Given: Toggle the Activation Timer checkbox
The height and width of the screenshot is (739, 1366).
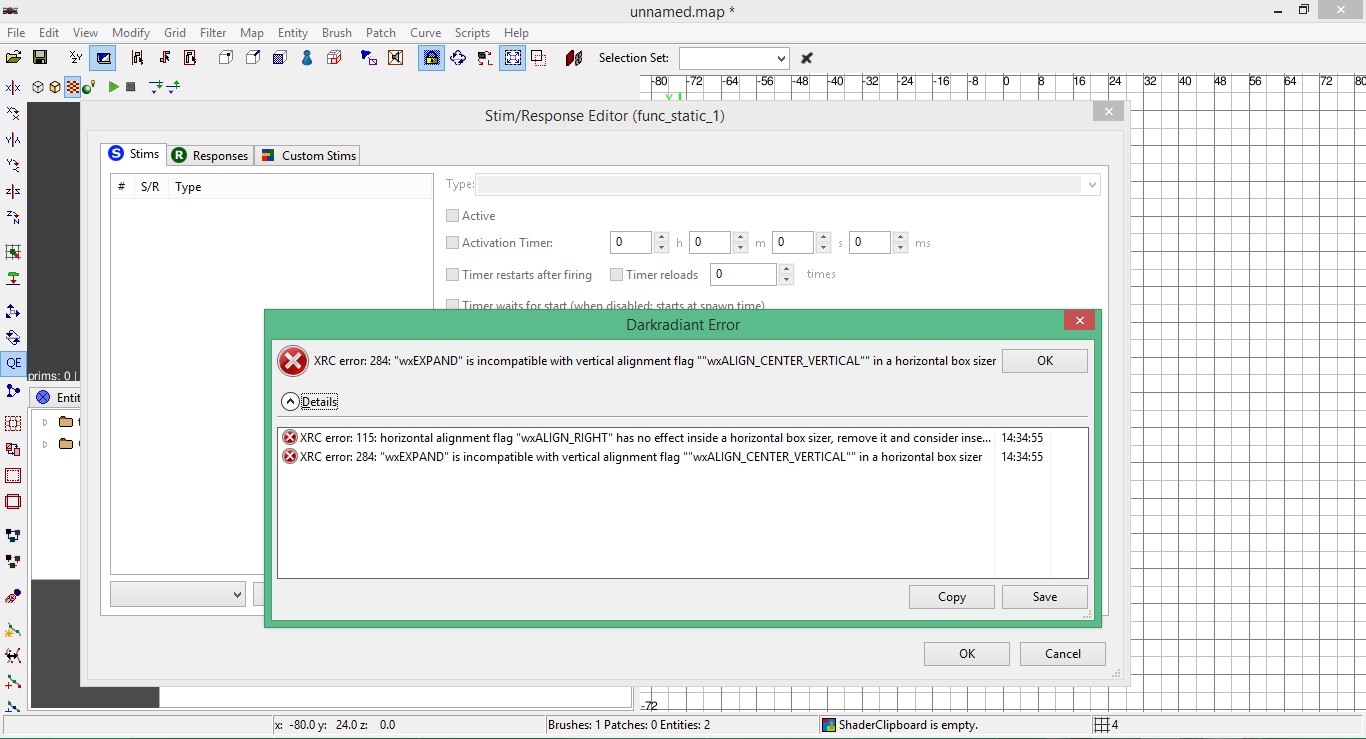Looking at the screenshot, I should [453, 243].
